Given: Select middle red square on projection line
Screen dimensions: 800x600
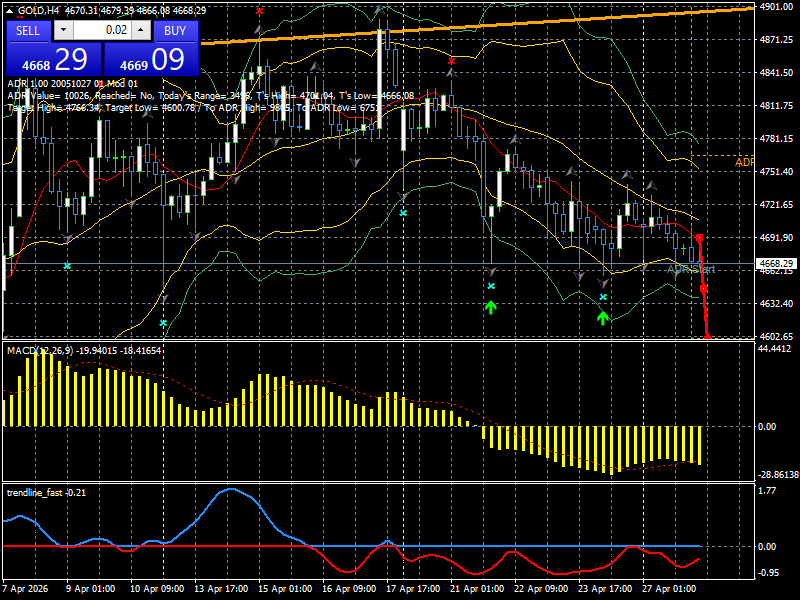Looking at the screenshot, I should (x=703, y=289).
